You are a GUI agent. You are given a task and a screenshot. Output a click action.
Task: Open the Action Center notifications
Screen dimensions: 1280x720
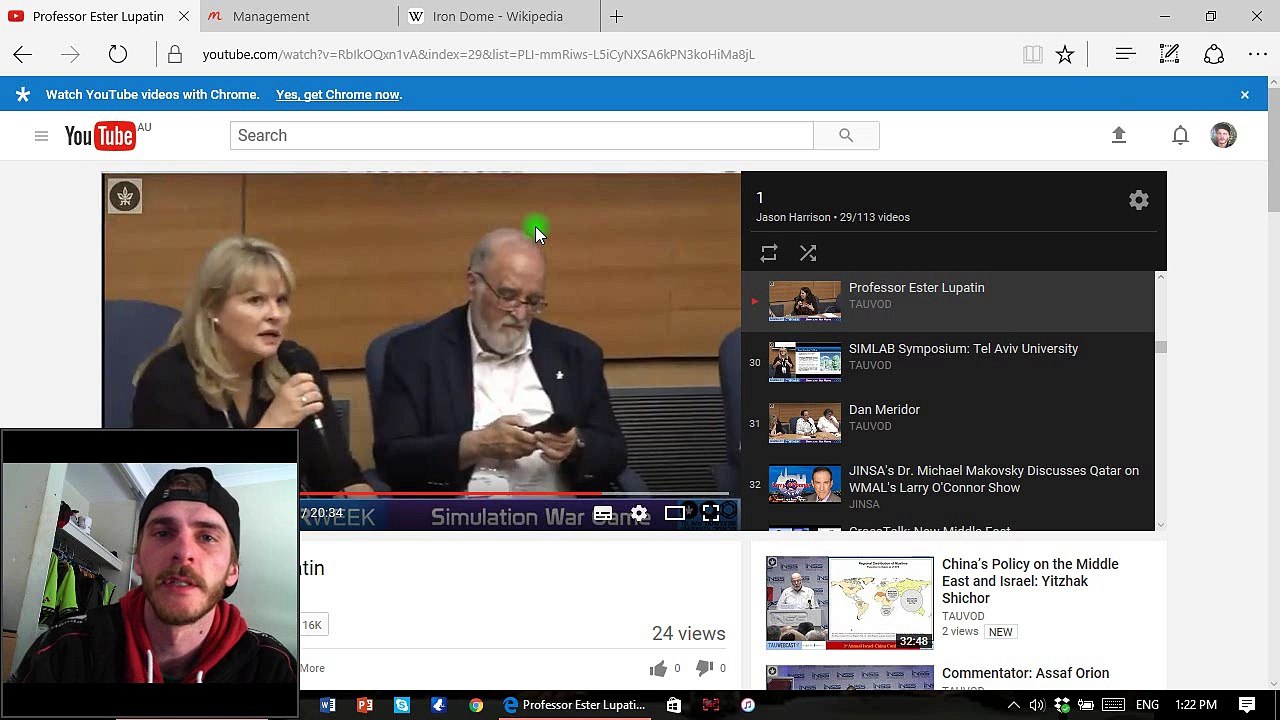point(1246,705)
